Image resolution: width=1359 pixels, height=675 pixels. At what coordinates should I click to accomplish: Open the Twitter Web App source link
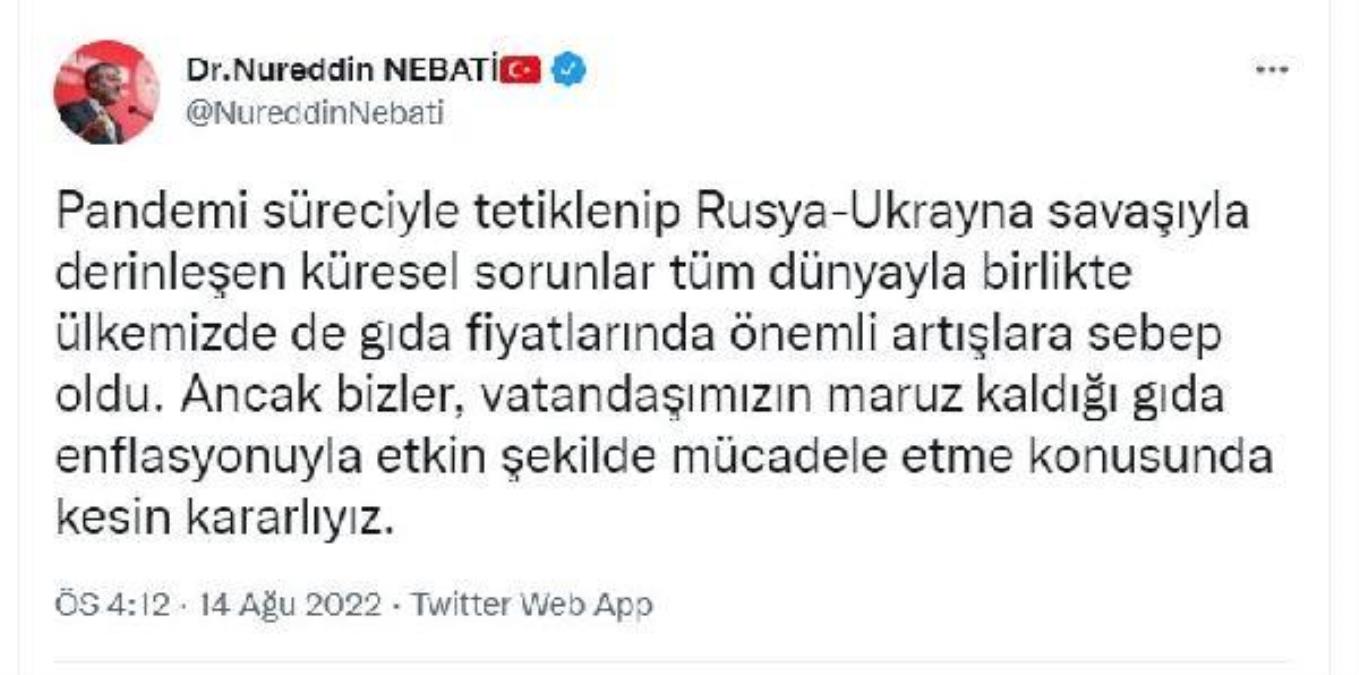tap(532, 604)
